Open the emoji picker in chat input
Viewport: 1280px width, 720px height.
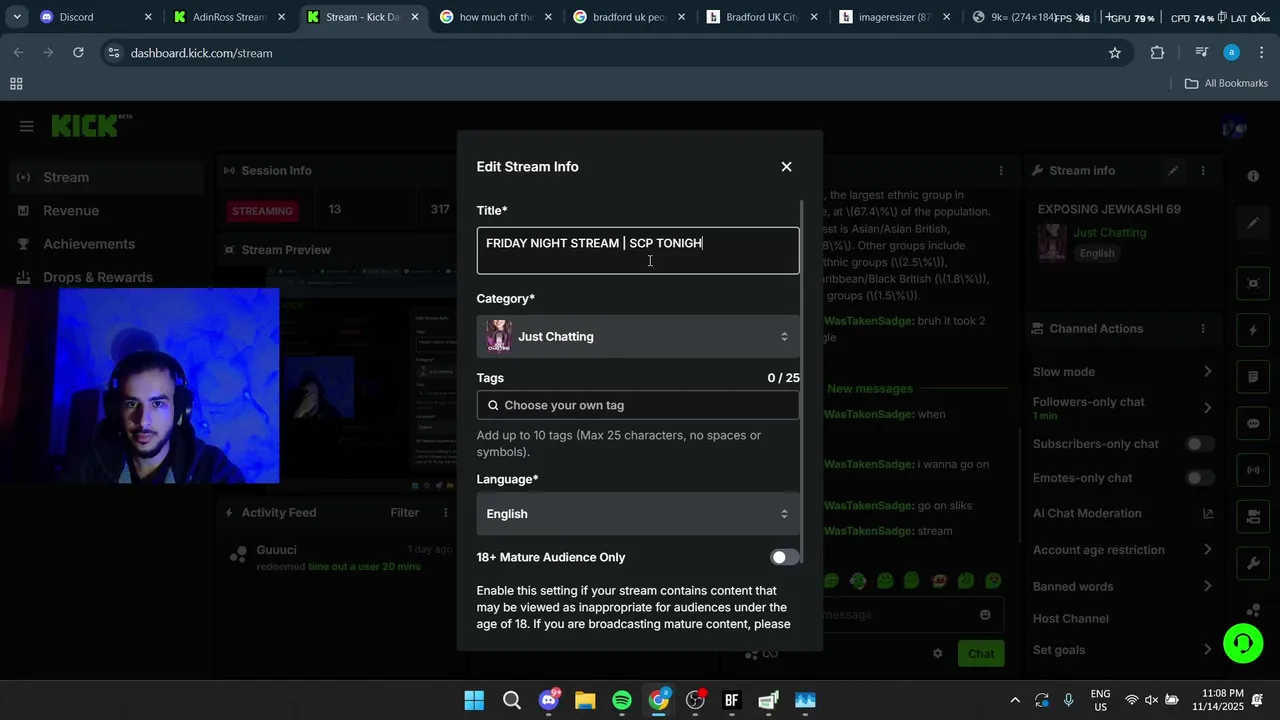point(985,615)
